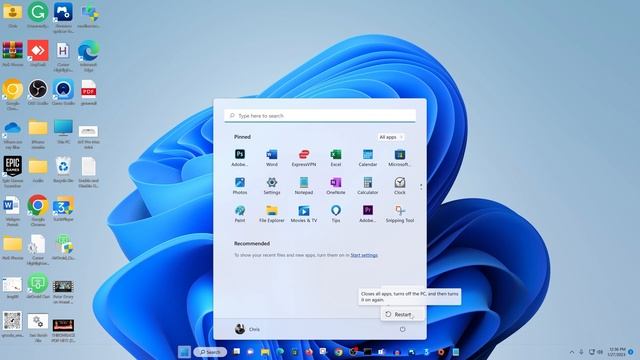Open Google Chrome from the taskbar

click(x=338, y=352)
